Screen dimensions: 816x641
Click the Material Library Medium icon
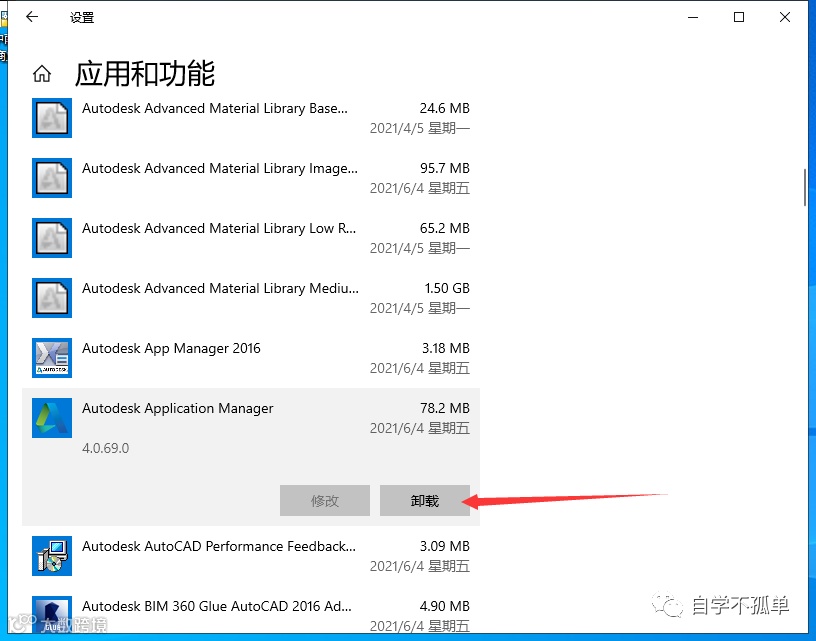(x=52, y=298)
